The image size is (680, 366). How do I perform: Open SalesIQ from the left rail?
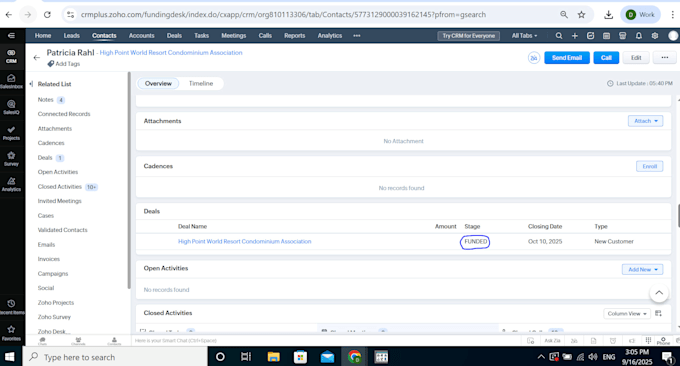pos(11,107)
